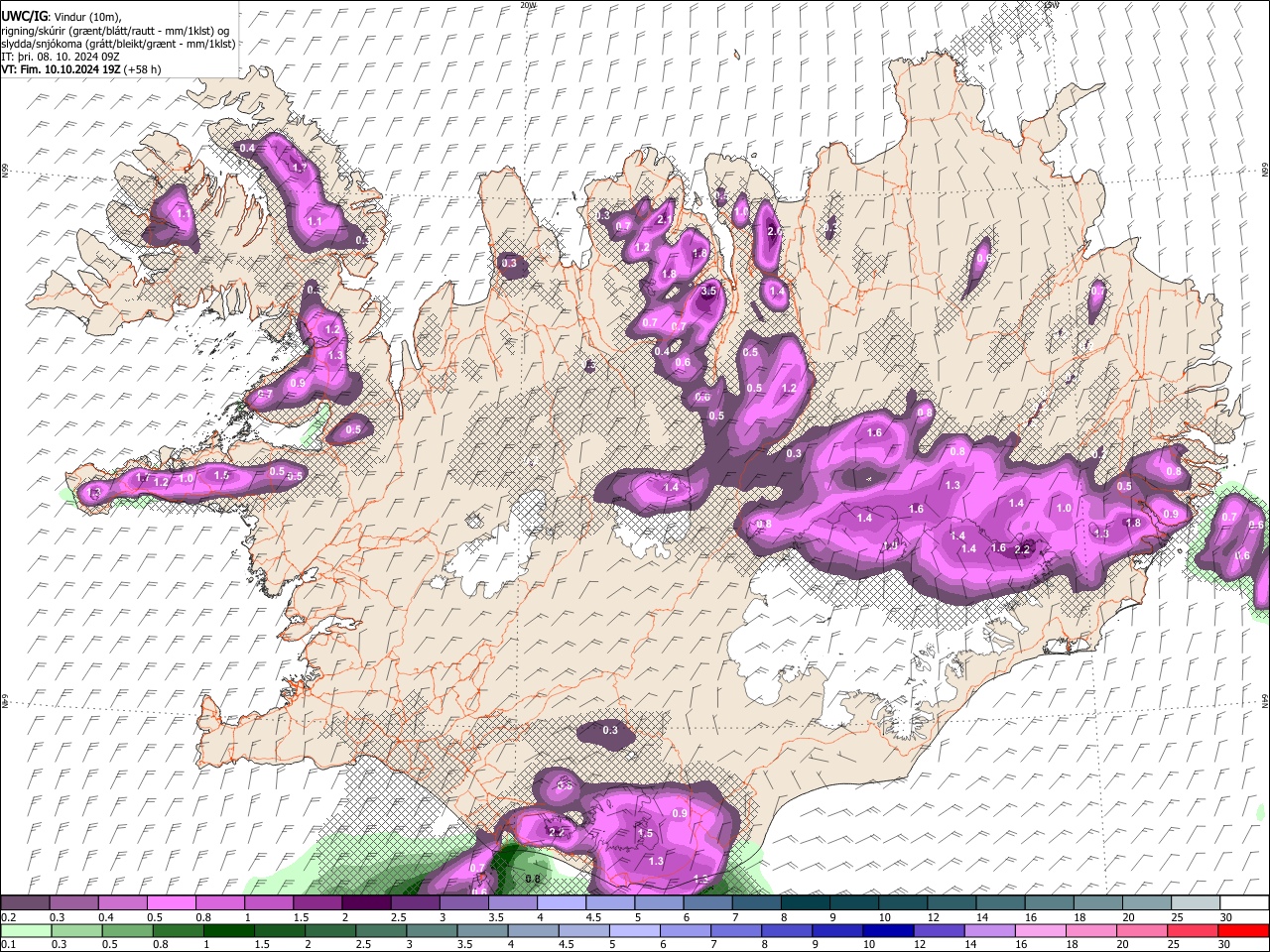Select the 'rigning/skúrir (grænt/blátt/rautt' header line
The width and height of the screenshot is (1270, 952).
tap(115, 31)
